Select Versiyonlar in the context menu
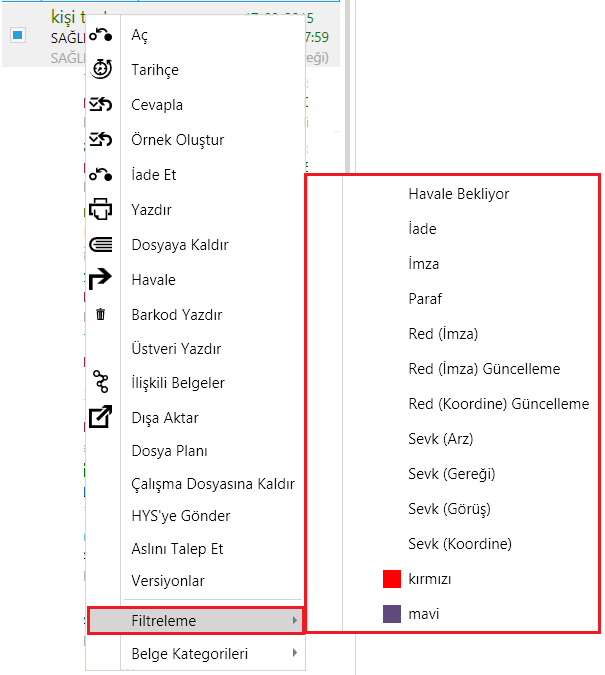The width and height of the screenshot is (605, 675). pyautogui.click(x=168, y=581)
